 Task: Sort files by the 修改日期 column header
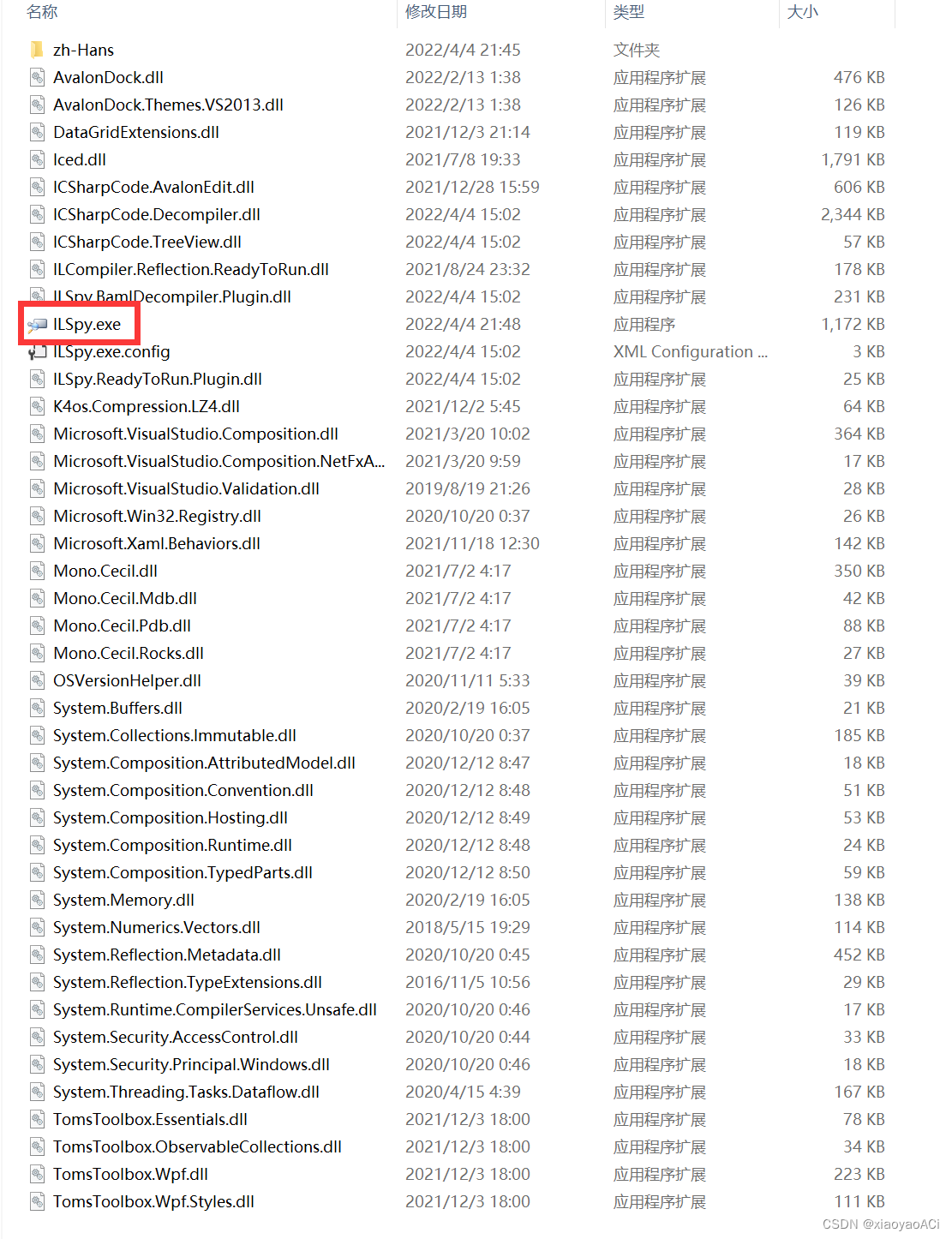click(436, 12)
